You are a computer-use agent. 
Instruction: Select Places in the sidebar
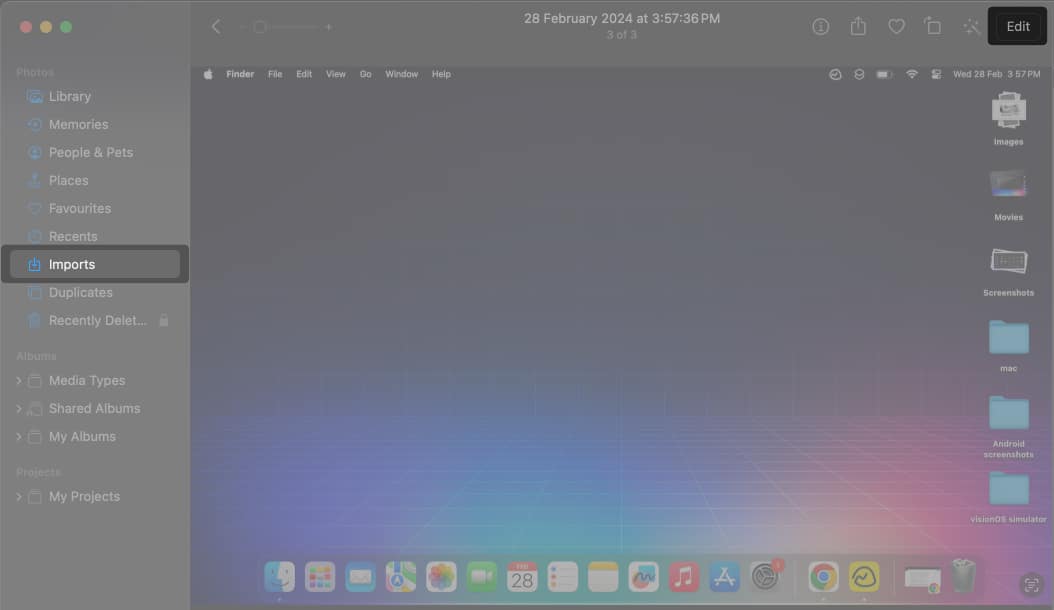click(95, 180)
